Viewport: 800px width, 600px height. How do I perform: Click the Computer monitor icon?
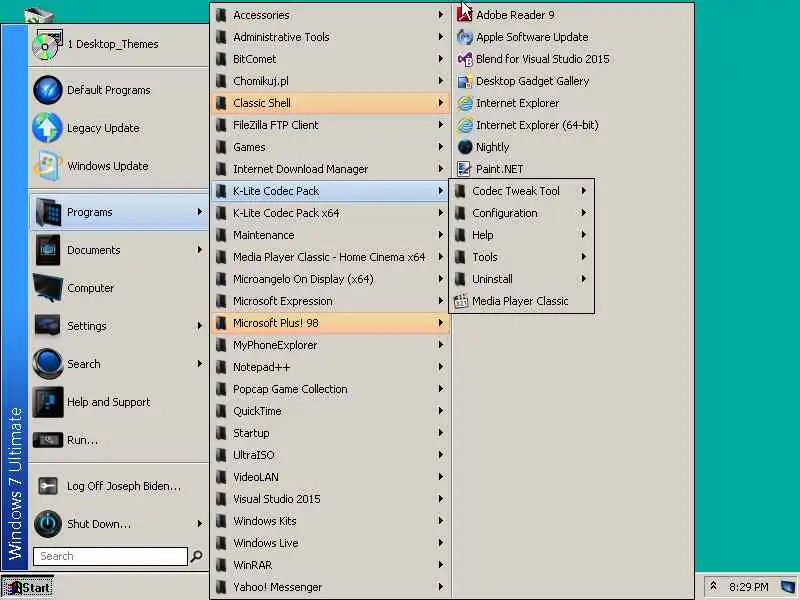tap(47, 287)
